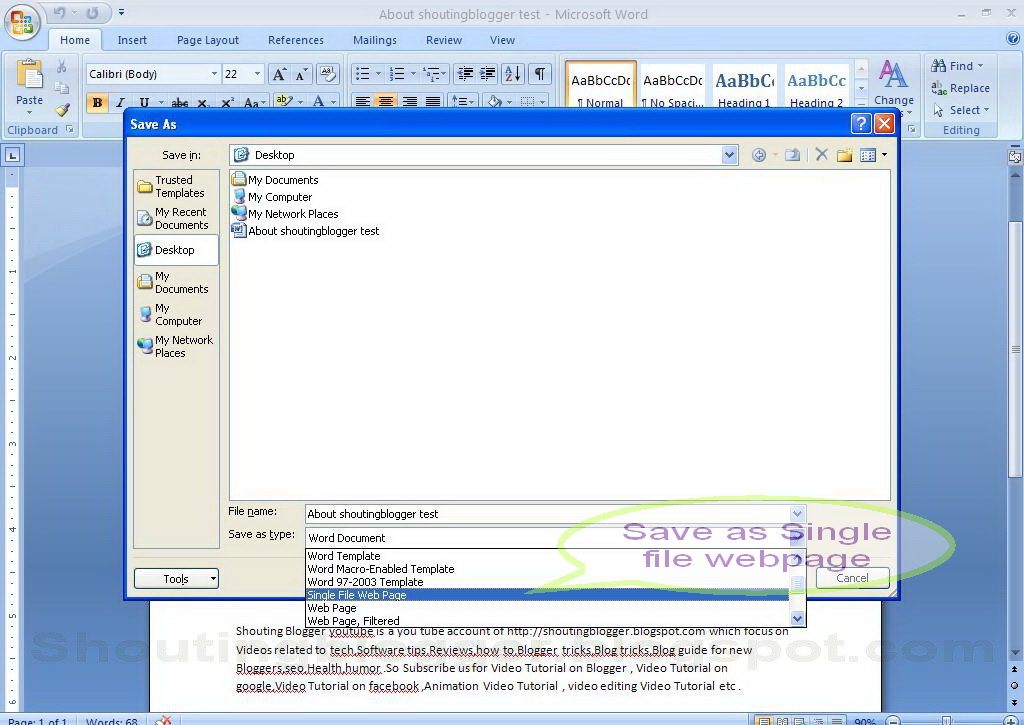Toggle Show/Hide paragraph marks
Viewport: 1024px width, 725px height.
point(539,74)
